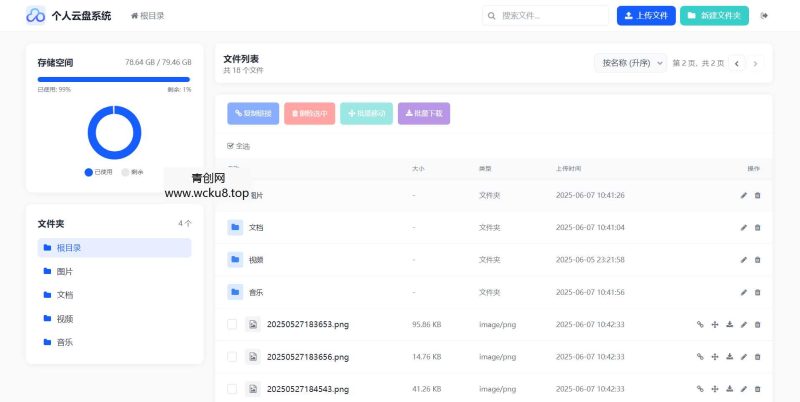Delete 20250527184543.png via trash icon
Viewport: 800px width, 402px height.
[758, 389]
